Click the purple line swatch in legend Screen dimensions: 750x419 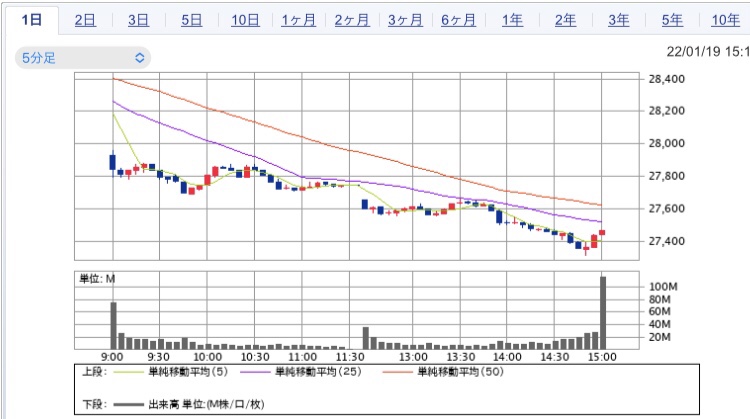click(255, 372)
